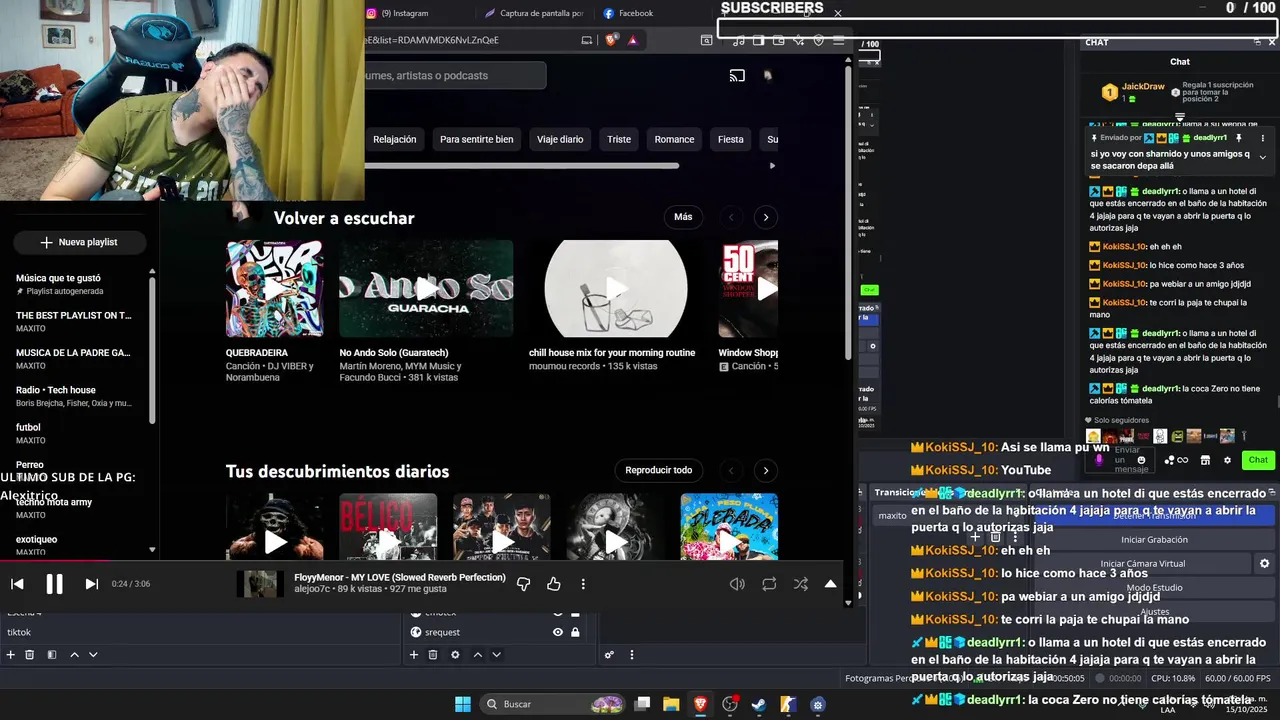This screenshot has height=720, width=1280.
Task: Create a new playlist with Nueva playlist
Action: click(79, 242)
